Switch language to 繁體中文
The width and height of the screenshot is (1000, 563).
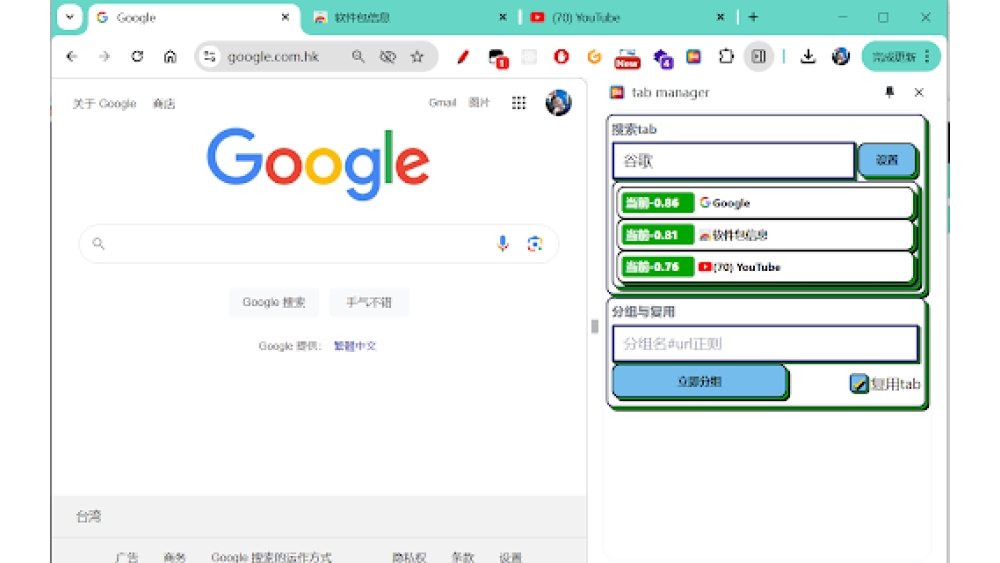point(355,346)
